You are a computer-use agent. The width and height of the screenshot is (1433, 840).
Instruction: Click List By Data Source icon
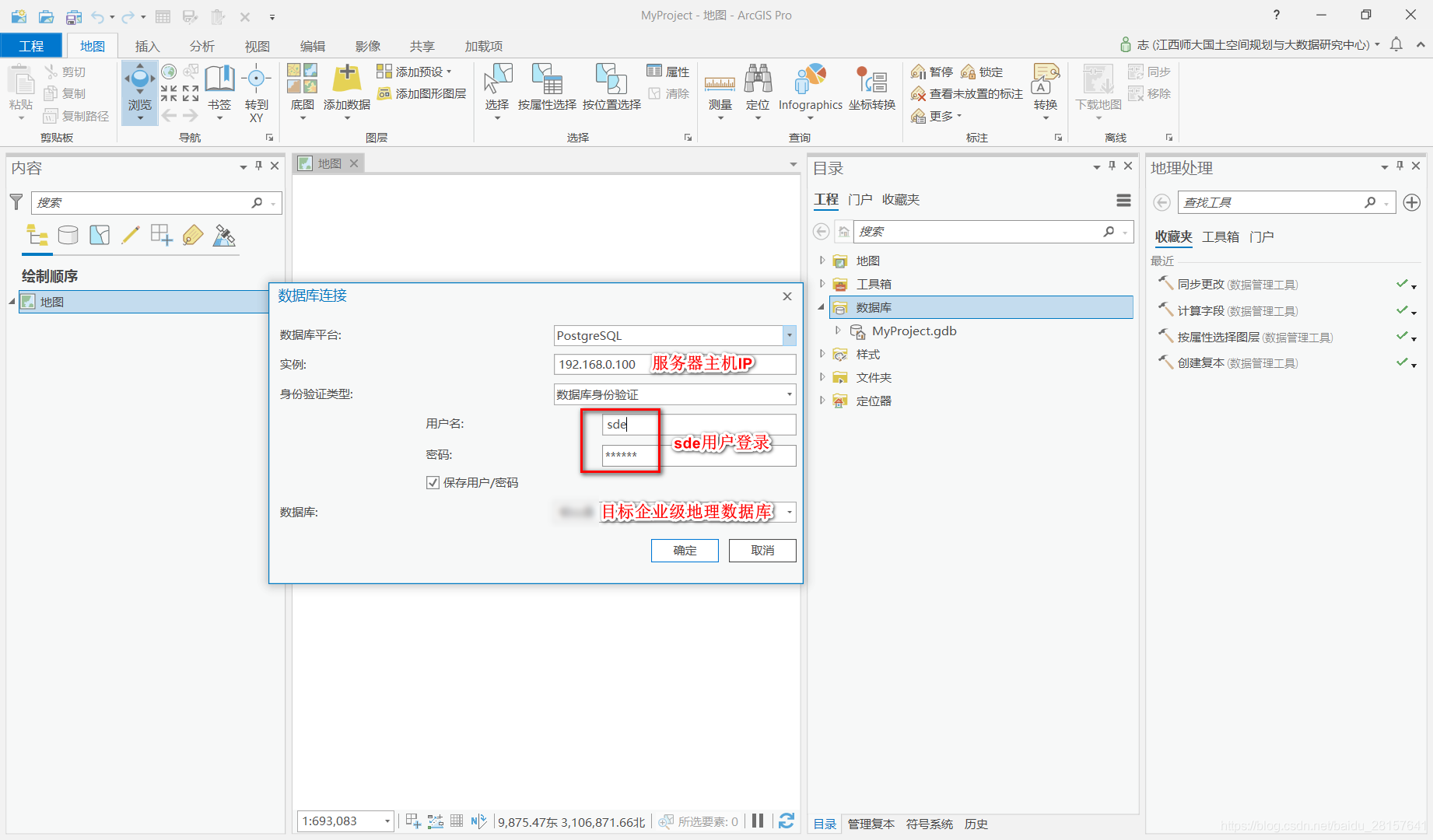[x=68, y=235]
